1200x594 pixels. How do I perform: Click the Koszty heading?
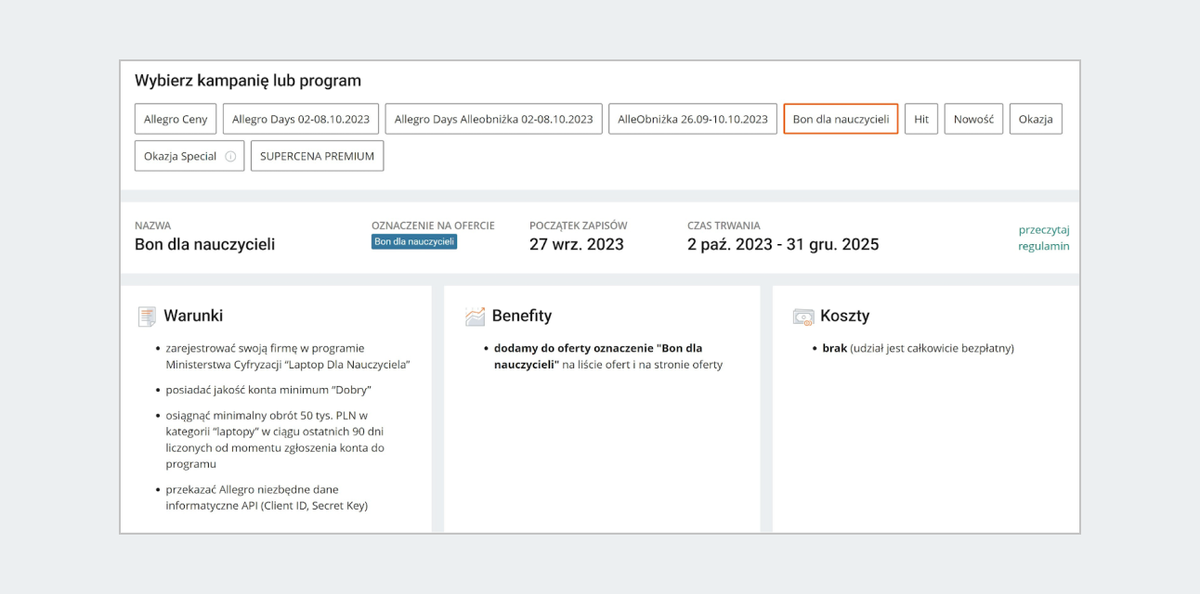coord(845,316)
